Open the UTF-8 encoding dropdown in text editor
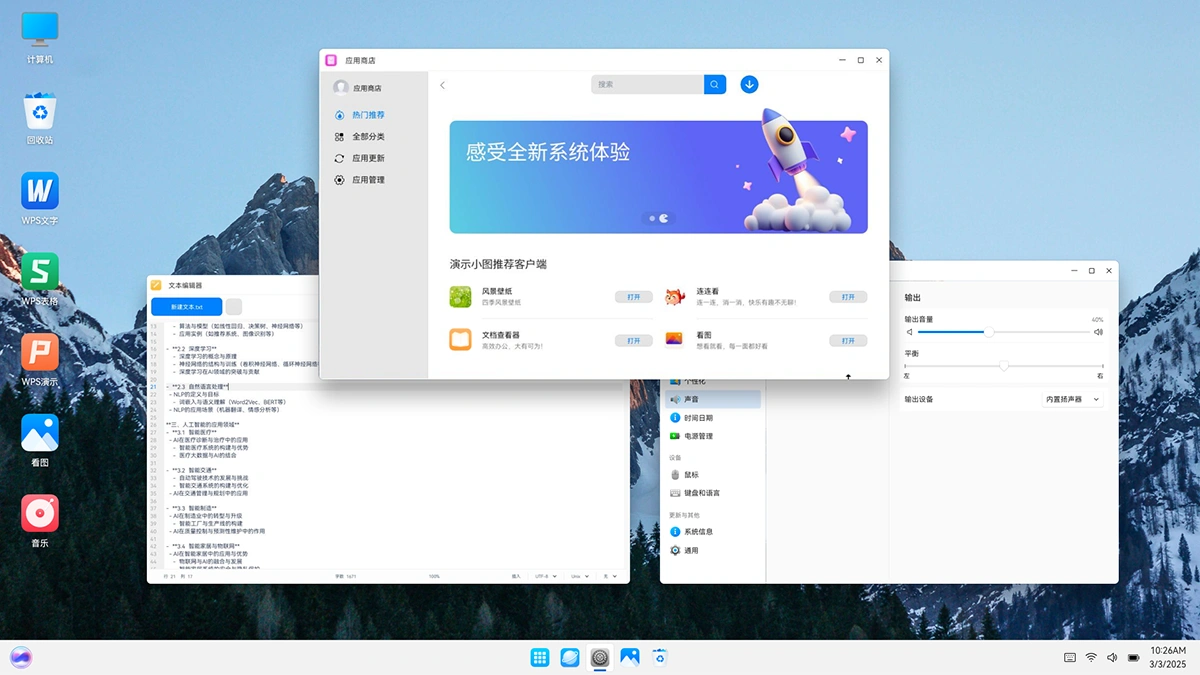1200x675 pixels. [548, 577]
